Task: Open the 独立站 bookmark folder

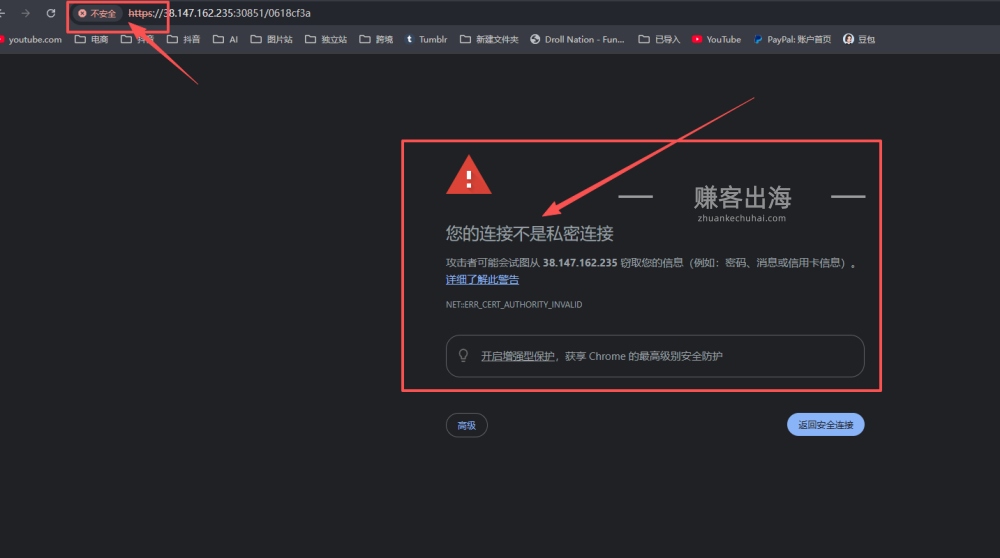Action: click(326, 40)
